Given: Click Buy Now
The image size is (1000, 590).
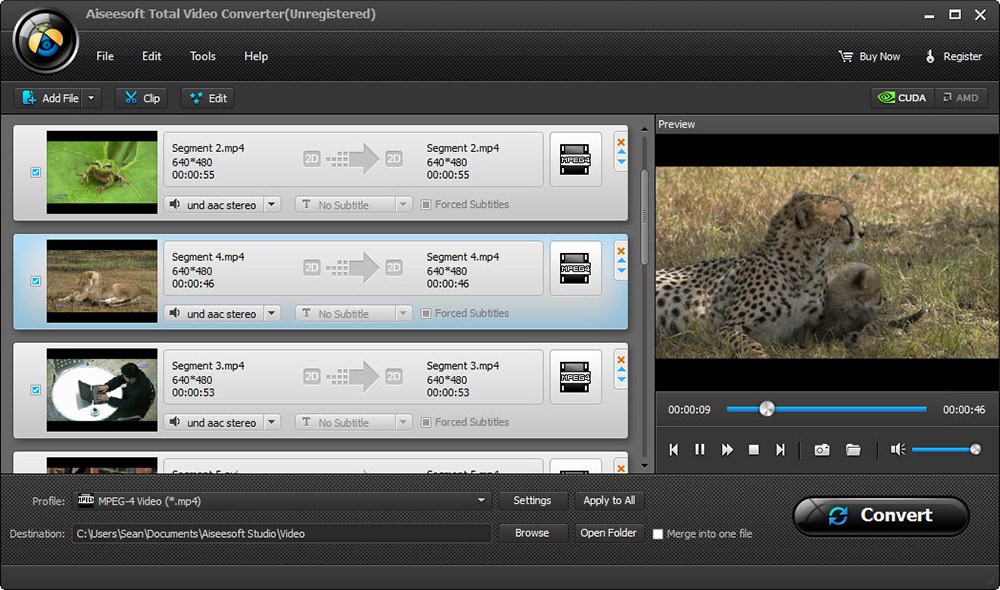Looking at the screenshot, I should (x=869, y=56).
